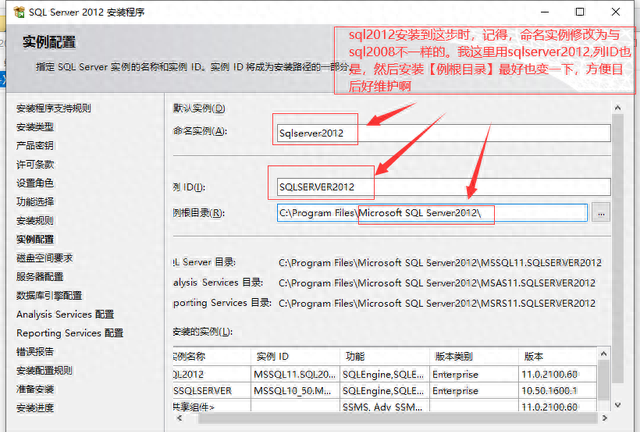Focus the instance ID input field
This screenshot has width=640, height=432.
click(444, 187)
